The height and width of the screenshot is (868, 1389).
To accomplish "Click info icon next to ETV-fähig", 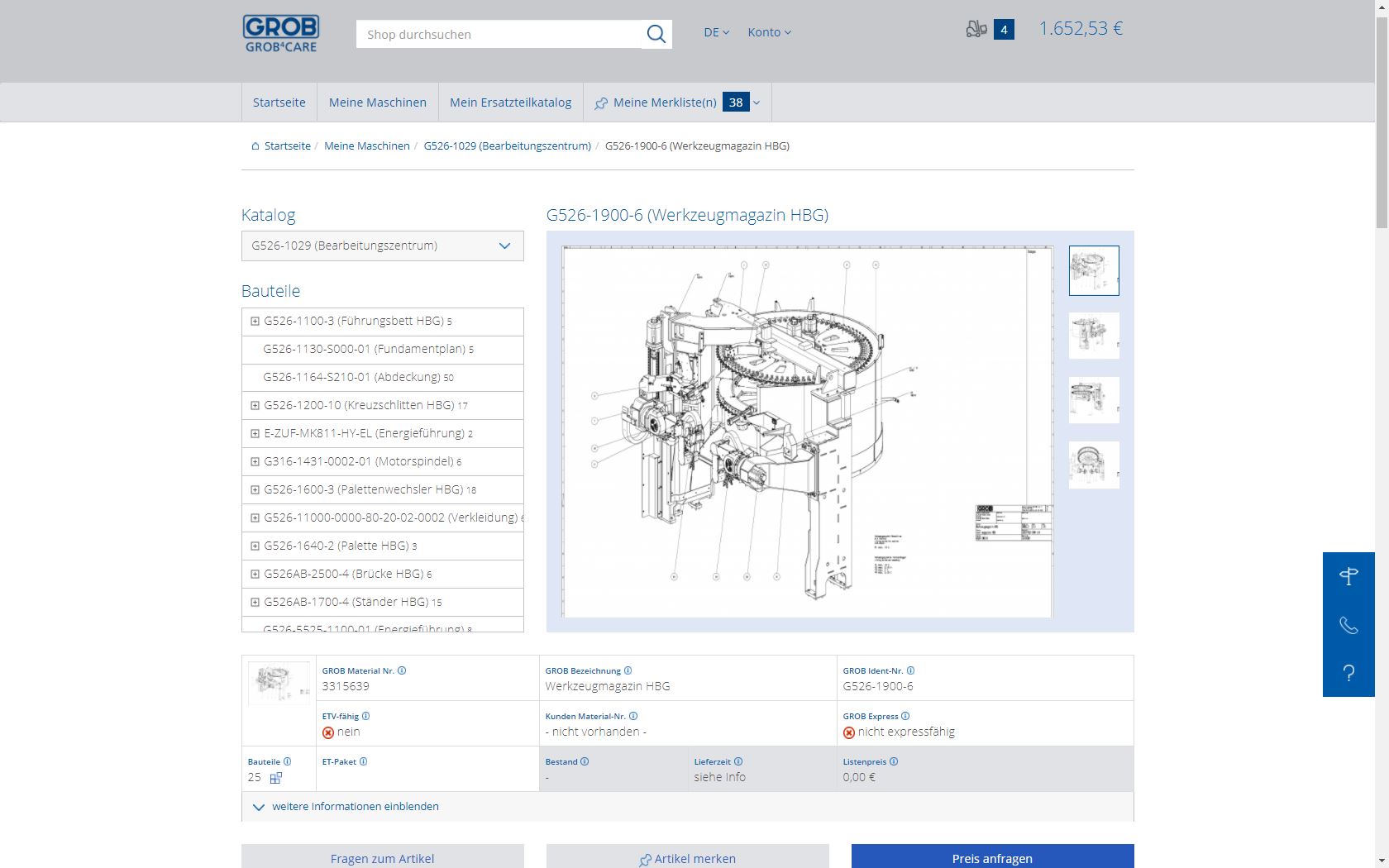I will [365, 716].
